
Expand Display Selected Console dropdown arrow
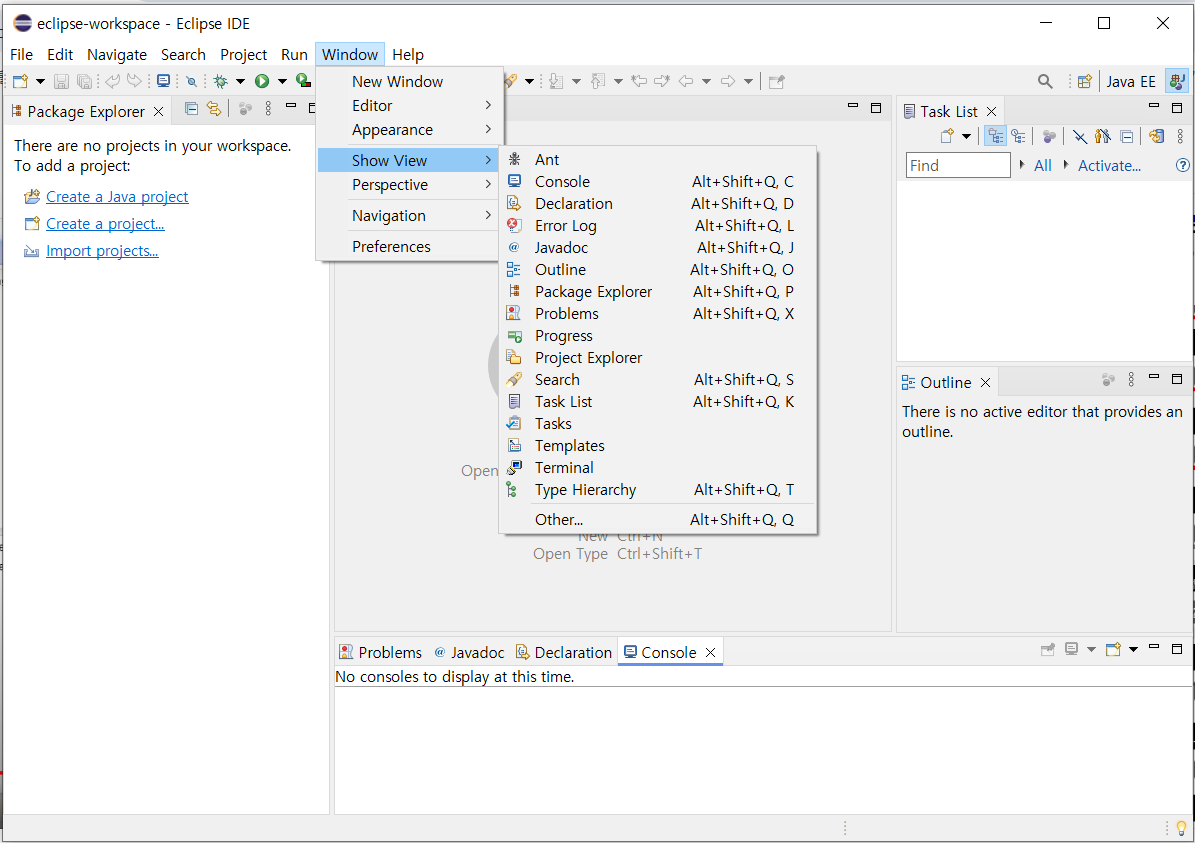(x=1091, y=650)
